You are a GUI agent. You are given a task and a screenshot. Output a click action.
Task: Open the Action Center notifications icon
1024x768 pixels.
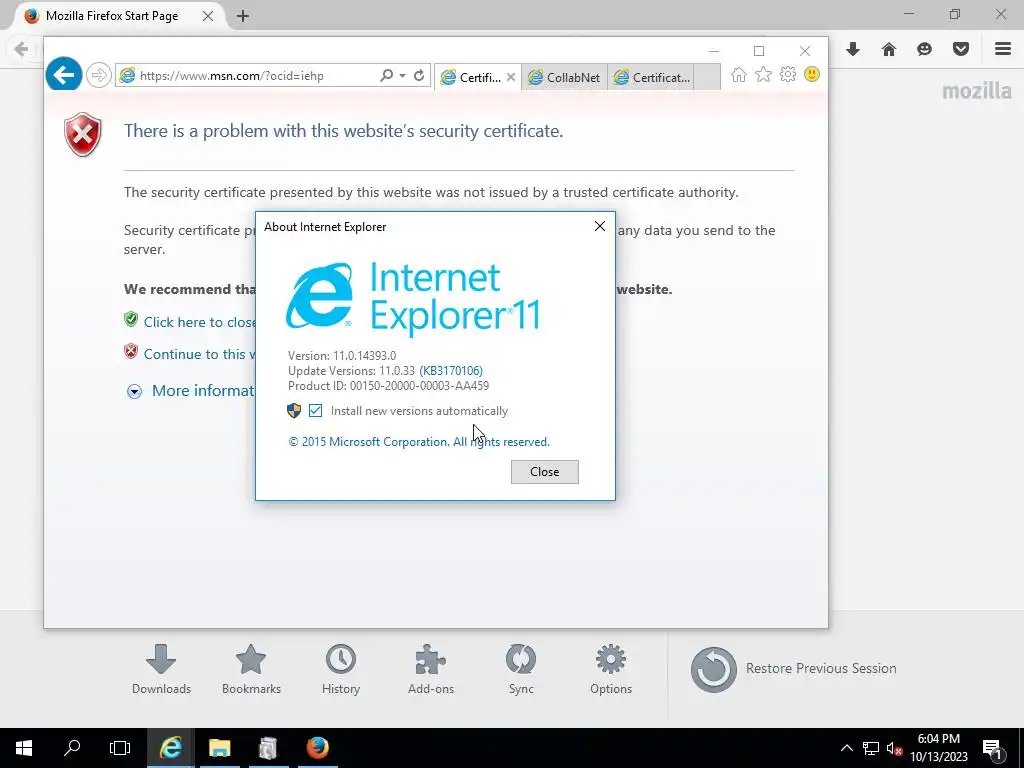click(x=992, y=748)
